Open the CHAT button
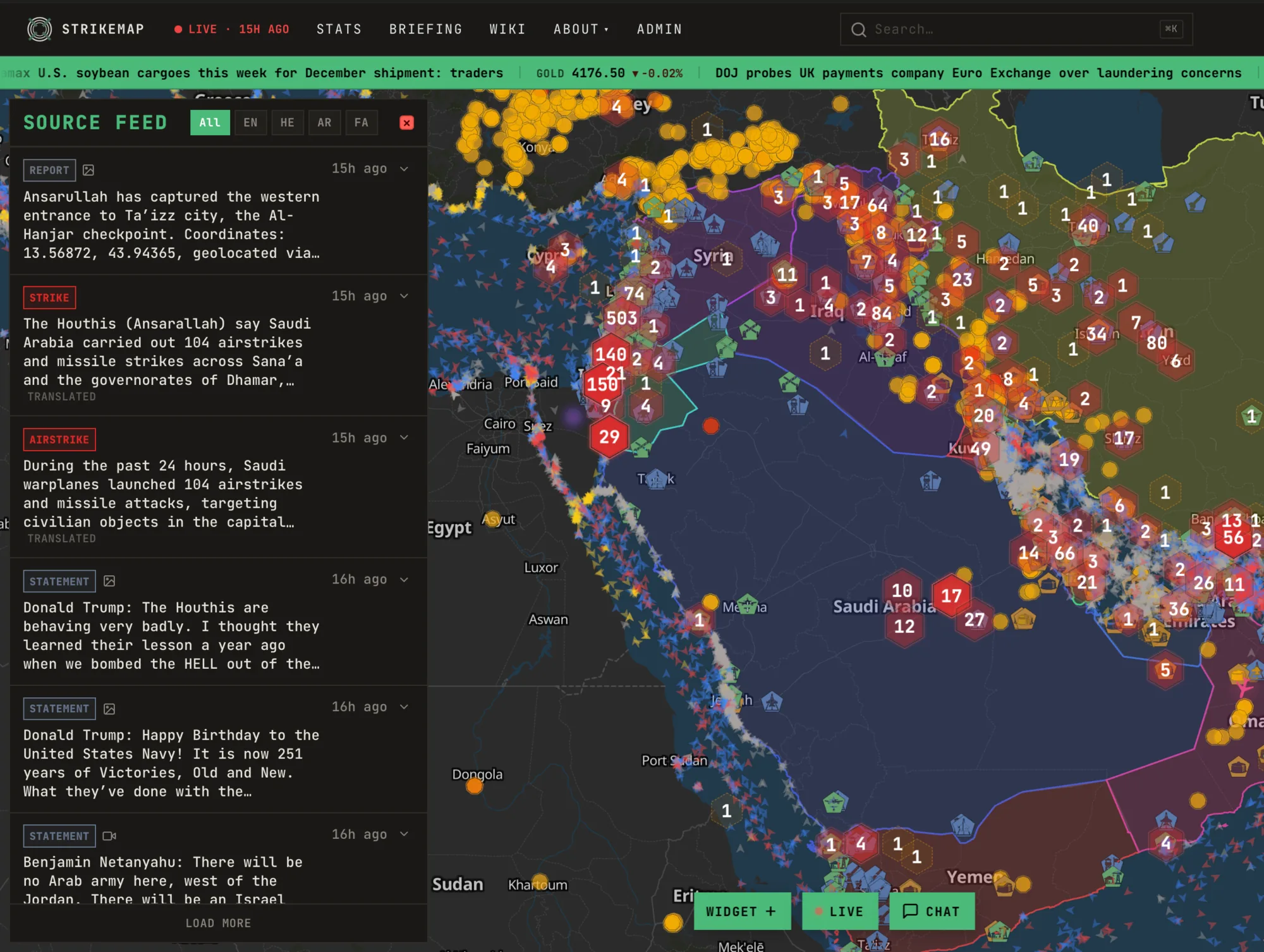The image size is (1264, 952). coord(932,911)
